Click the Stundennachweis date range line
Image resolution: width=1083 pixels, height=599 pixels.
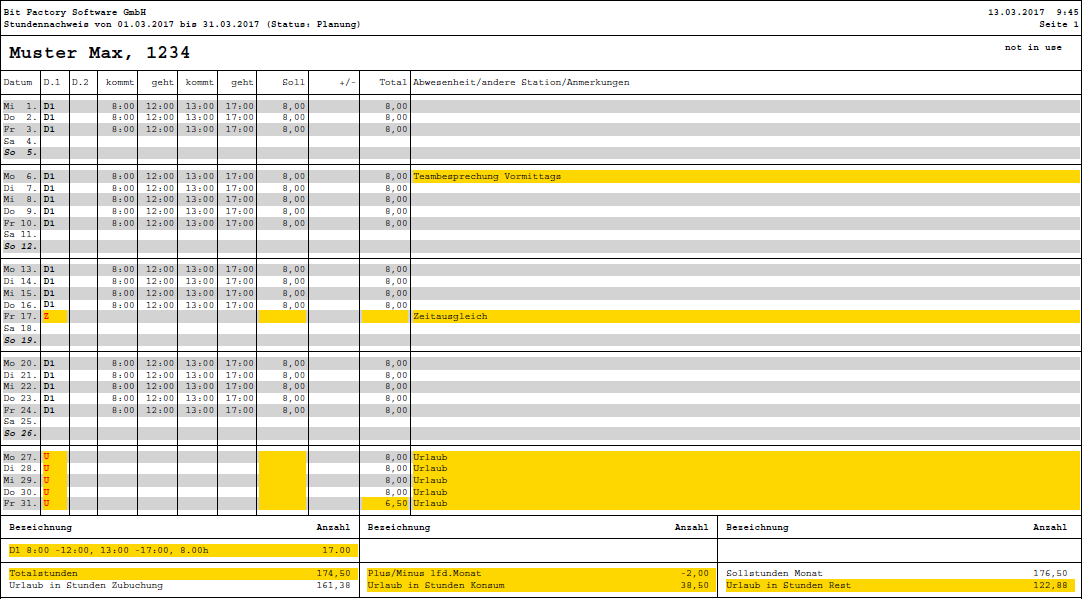click(x=182, y=24)
